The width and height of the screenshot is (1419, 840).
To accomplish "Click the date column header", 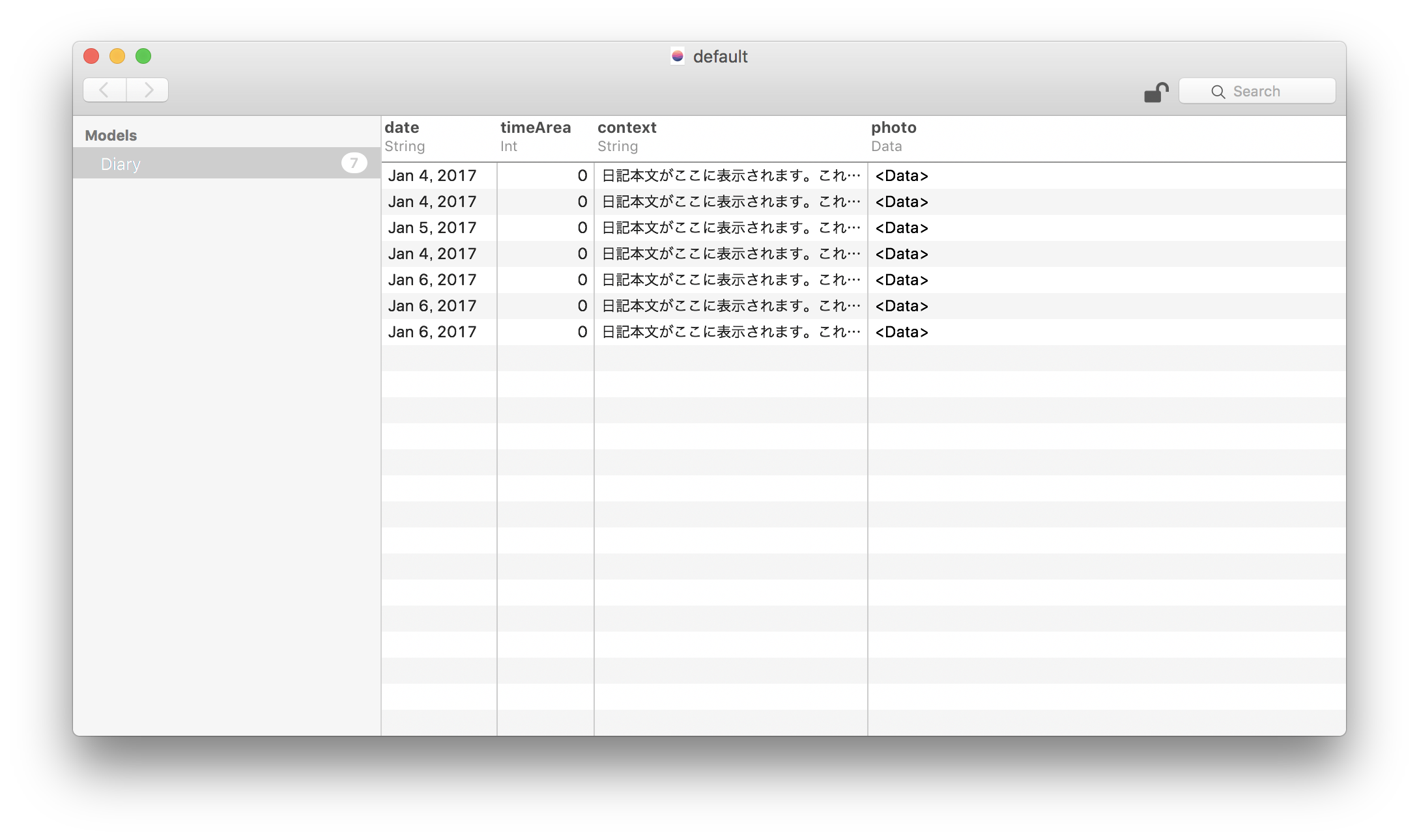I will (402, 128).
